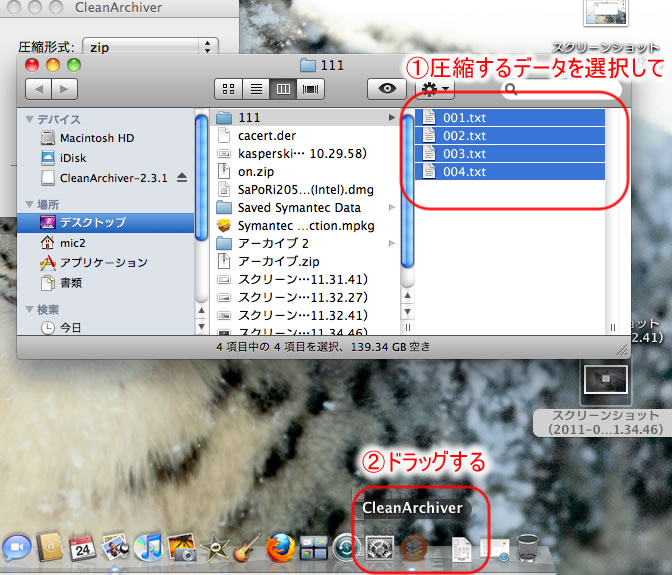Expand the 111 folder arrow
Image resolution: width=672 pixels, height=575 pixels.
391,117
